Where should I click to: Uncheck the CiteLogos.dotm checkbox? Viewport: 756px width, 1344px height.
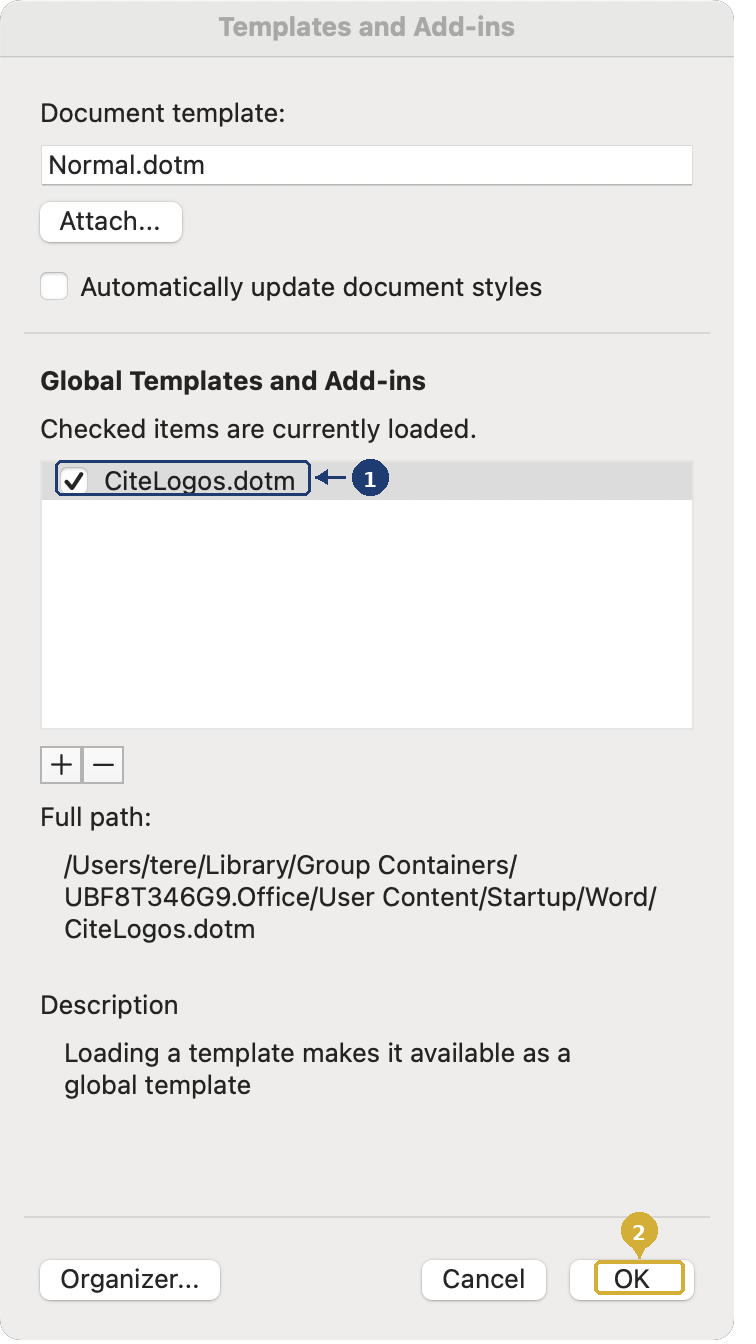(74, 481)
